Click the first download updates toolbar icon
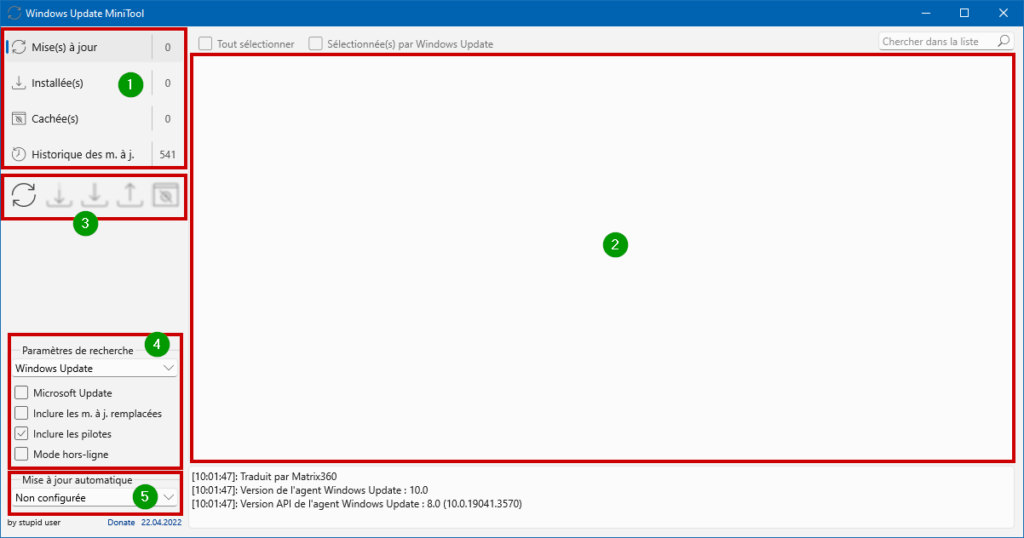Screen dimensions: 1024x538 coord(59,195)
